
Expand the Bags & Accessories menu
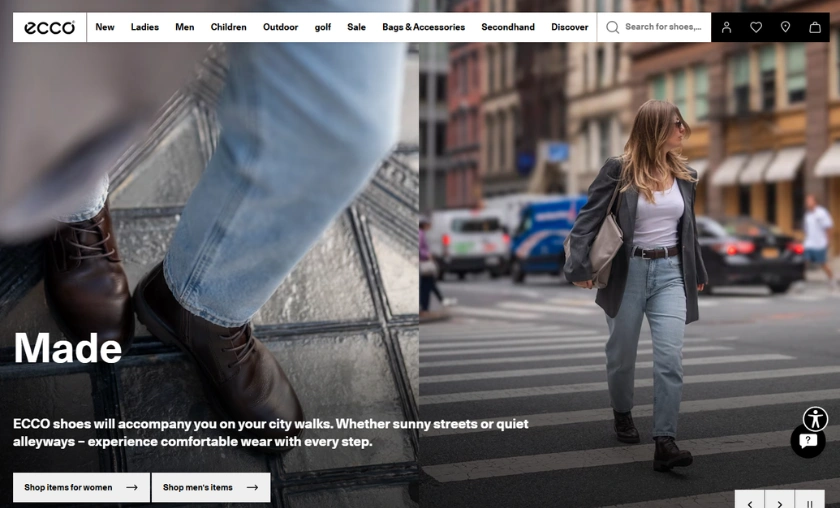click(x=423, y=27)
